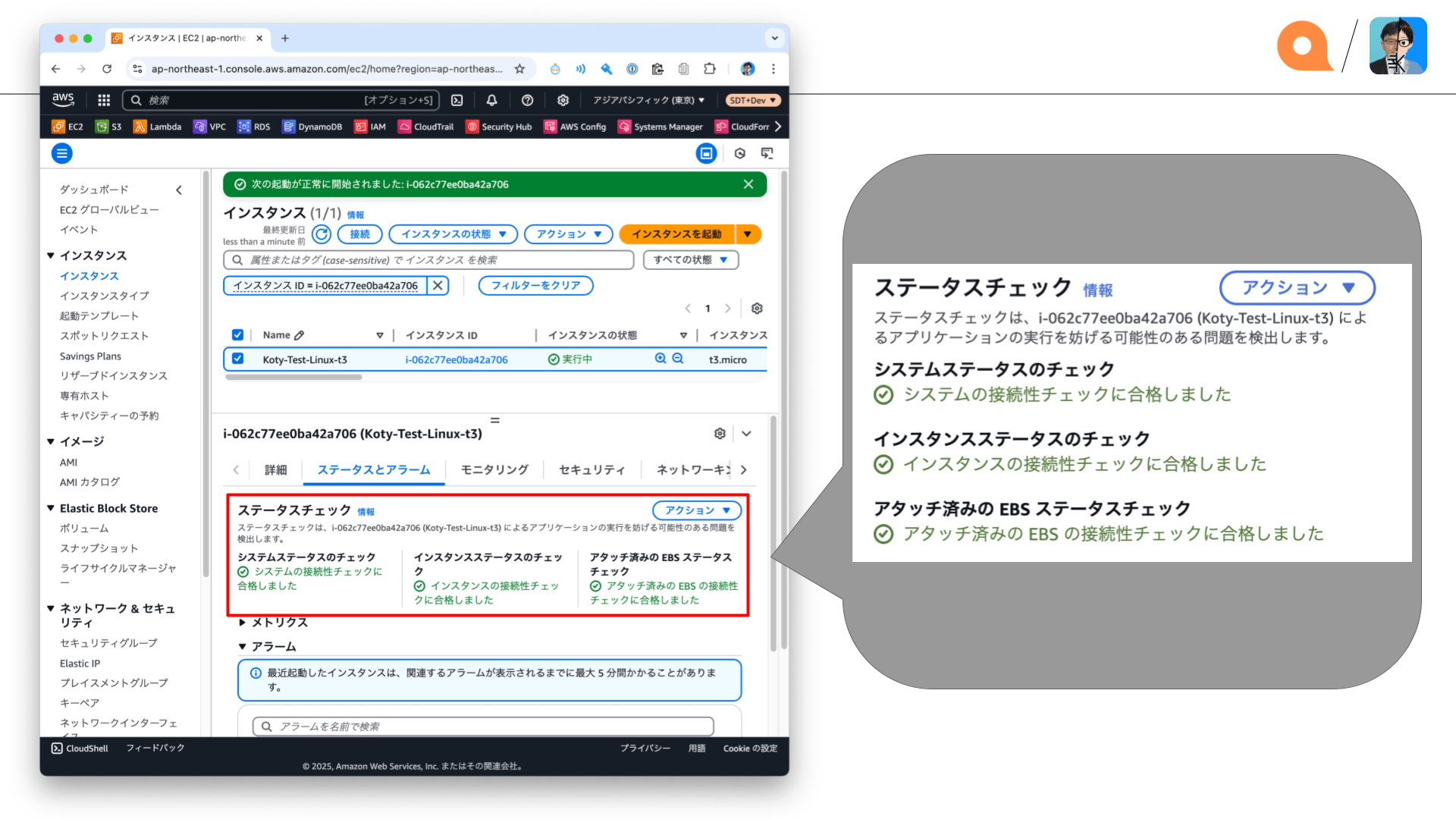The width and height of the screenshot is (1456, 819).
Task: Collapse the instance detail panel chevron
Action: 746,433
